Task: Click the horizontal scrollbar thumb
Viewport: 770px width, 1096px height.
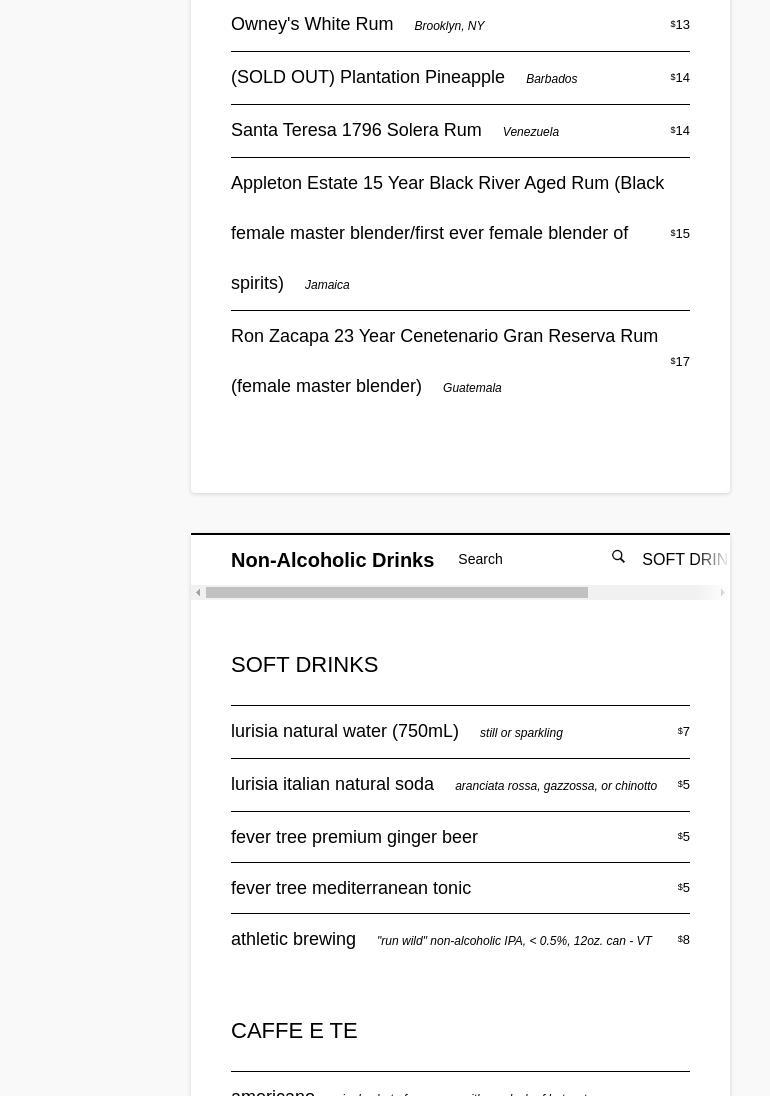Action: 396,593
